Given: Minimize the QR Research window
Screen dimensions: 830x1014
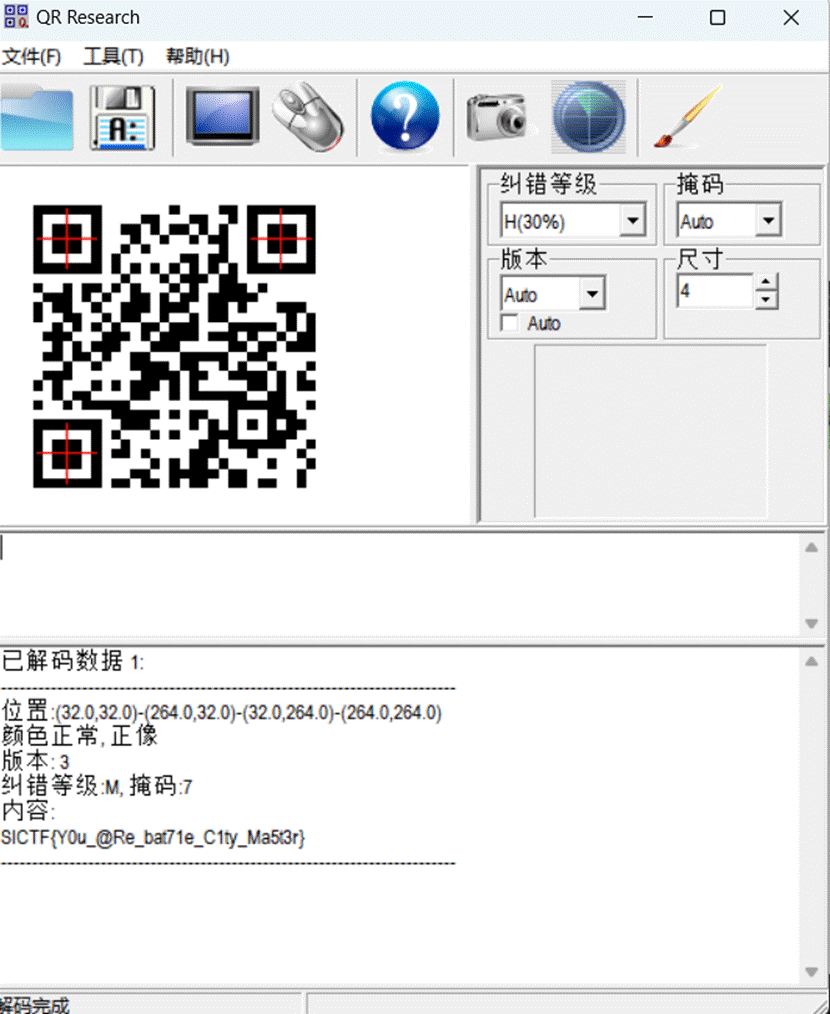Looking at the screenshot, I should tap(645, 17).
